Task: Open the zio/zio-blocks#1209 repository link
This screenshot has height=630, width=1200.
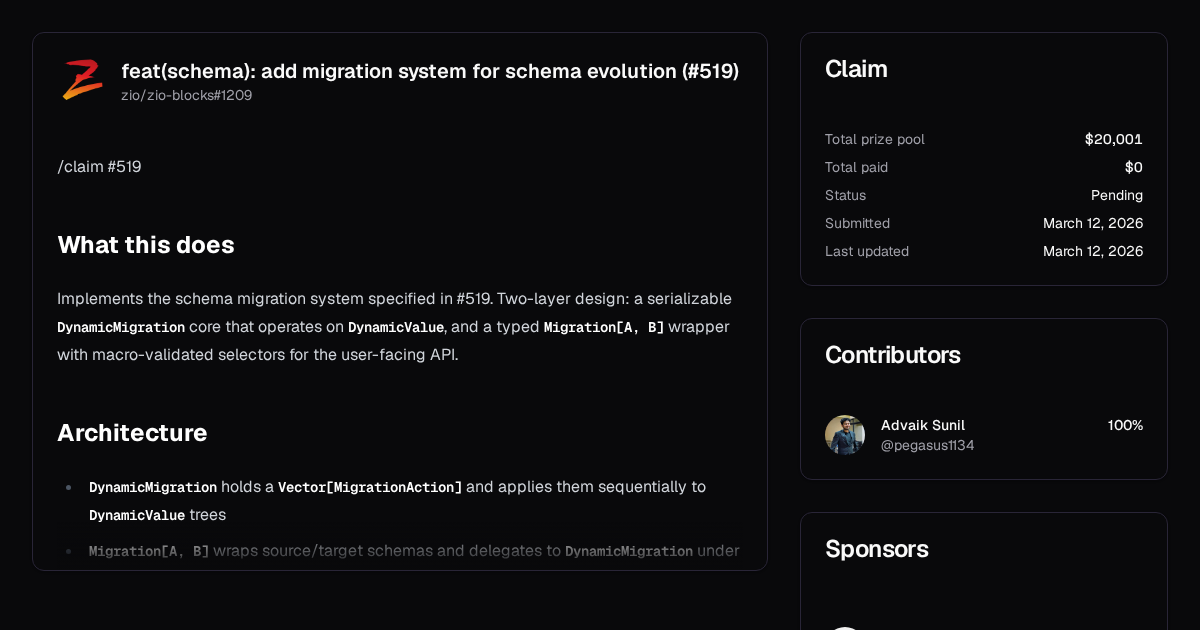Action: pos(187,96)
